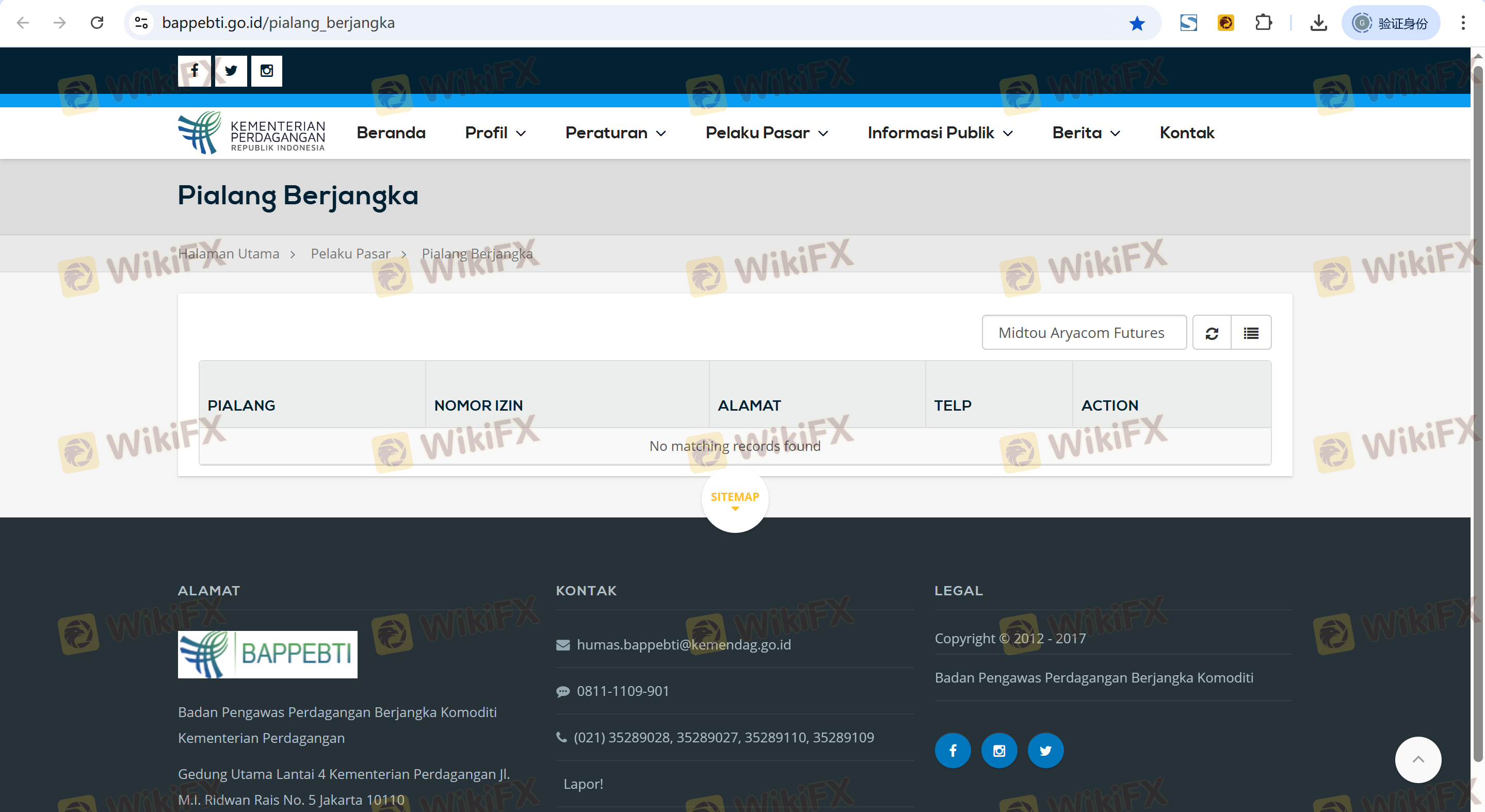Open the Kontak menu item
This screenshot has width=1485, height=812.
point(1186,133)
